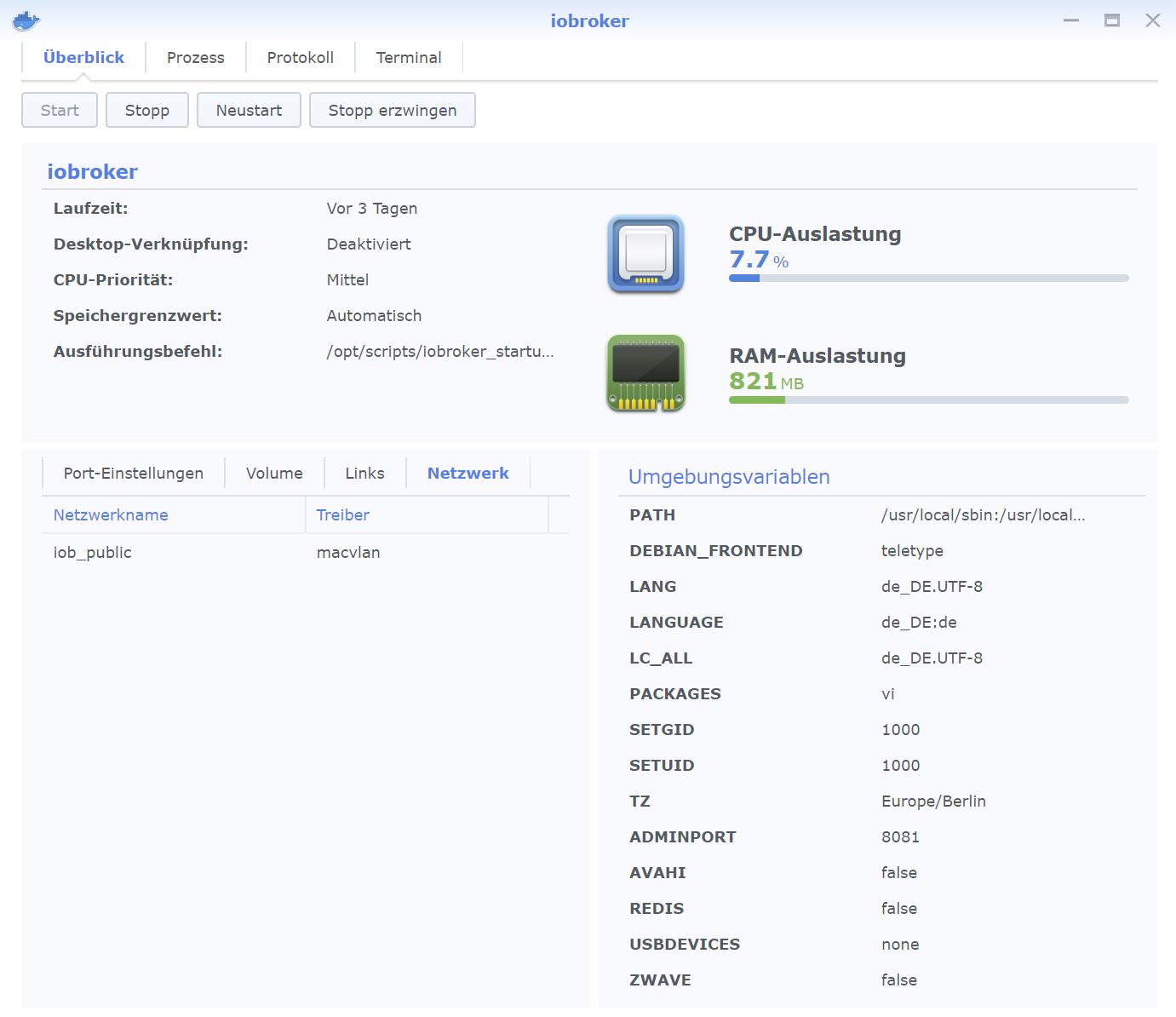Sort by Treiber column header
Viewport: 1176px width, 1017px height.
[x=427, y=514]
